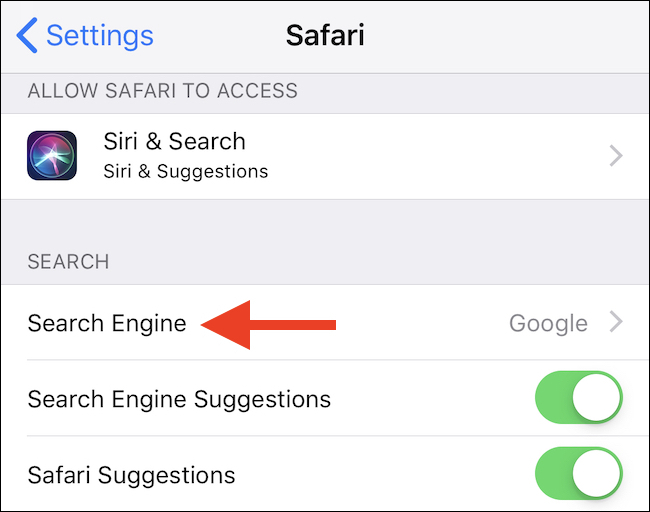Click the ALLOW SAFARI TO ACCESS section header
Viewport: 650px width, 512px height.
coord(162,91)
